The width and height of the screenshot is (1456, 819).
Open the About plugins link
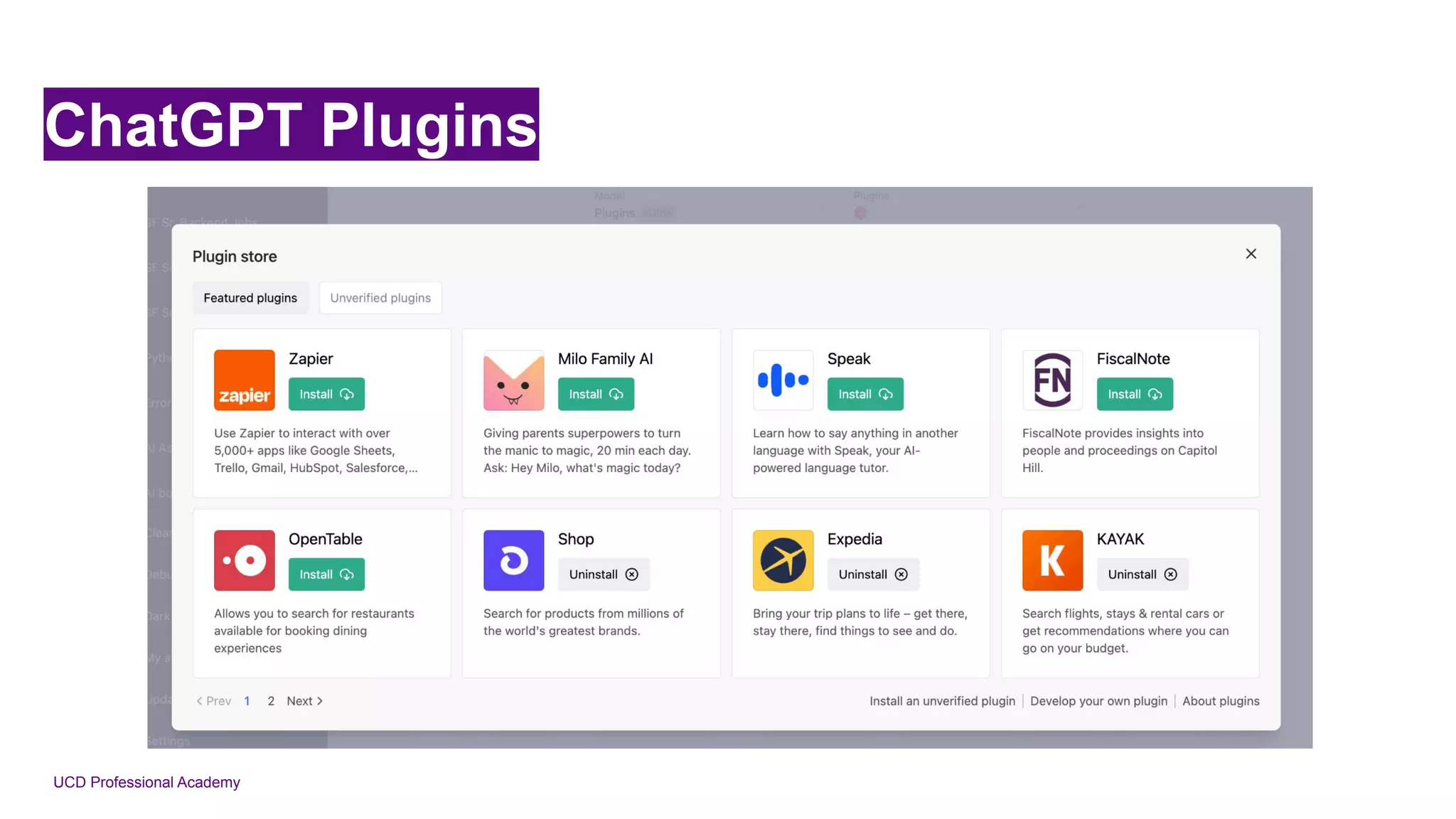pos(1221,701)
